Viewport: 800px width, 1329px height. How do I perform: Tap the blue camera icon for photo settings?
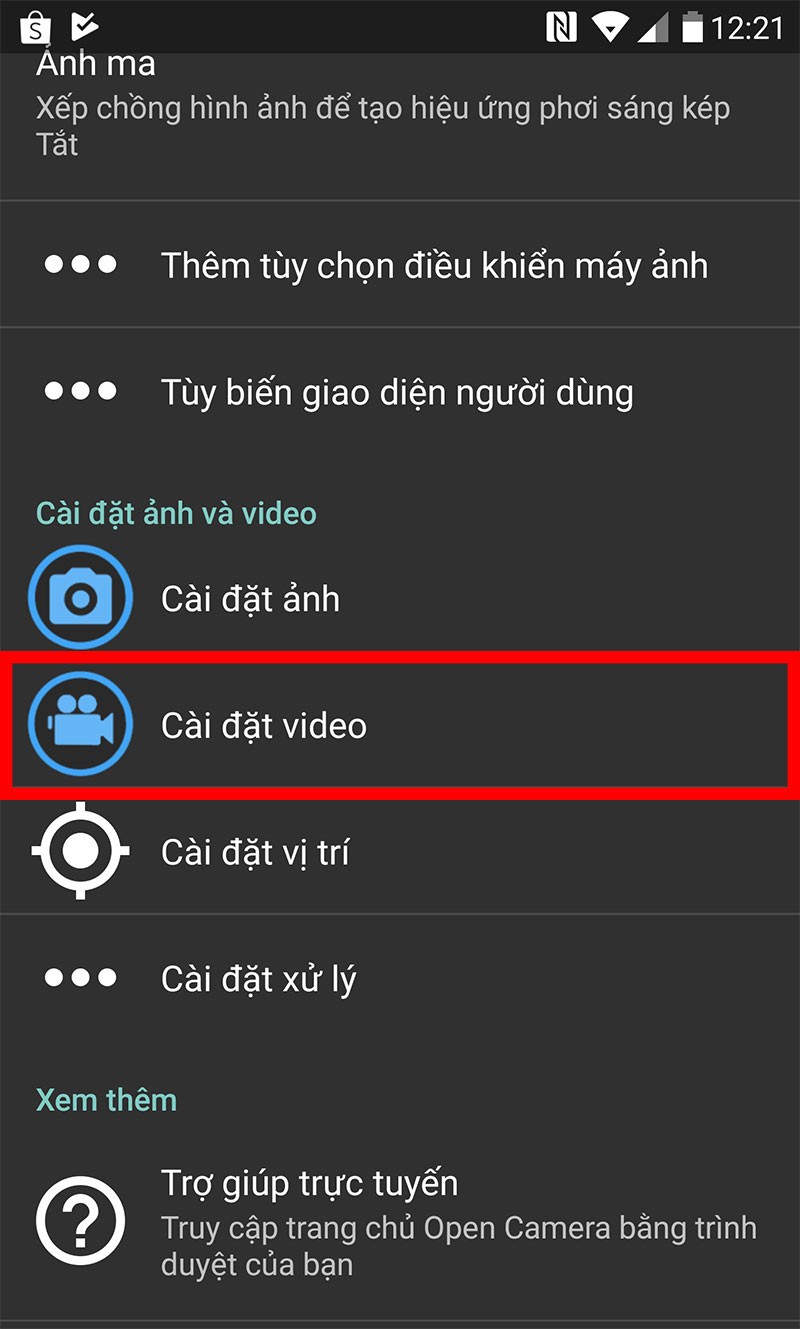pos(81,599)
